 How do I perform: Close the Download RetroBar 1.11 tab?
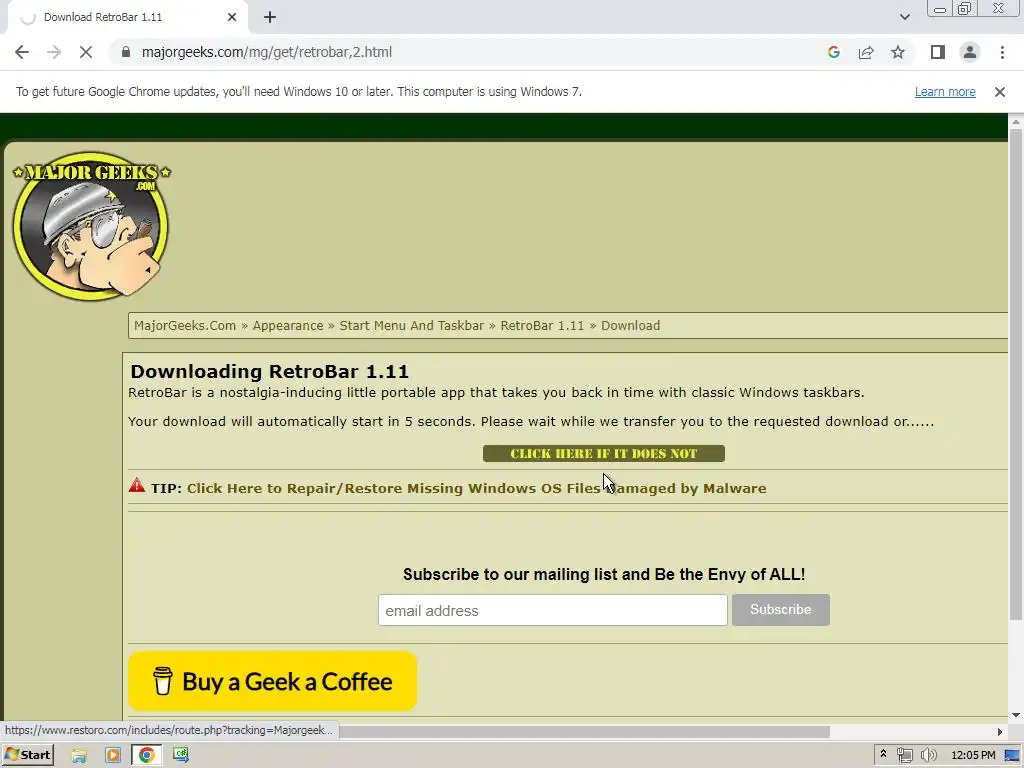tap(232, 17)
